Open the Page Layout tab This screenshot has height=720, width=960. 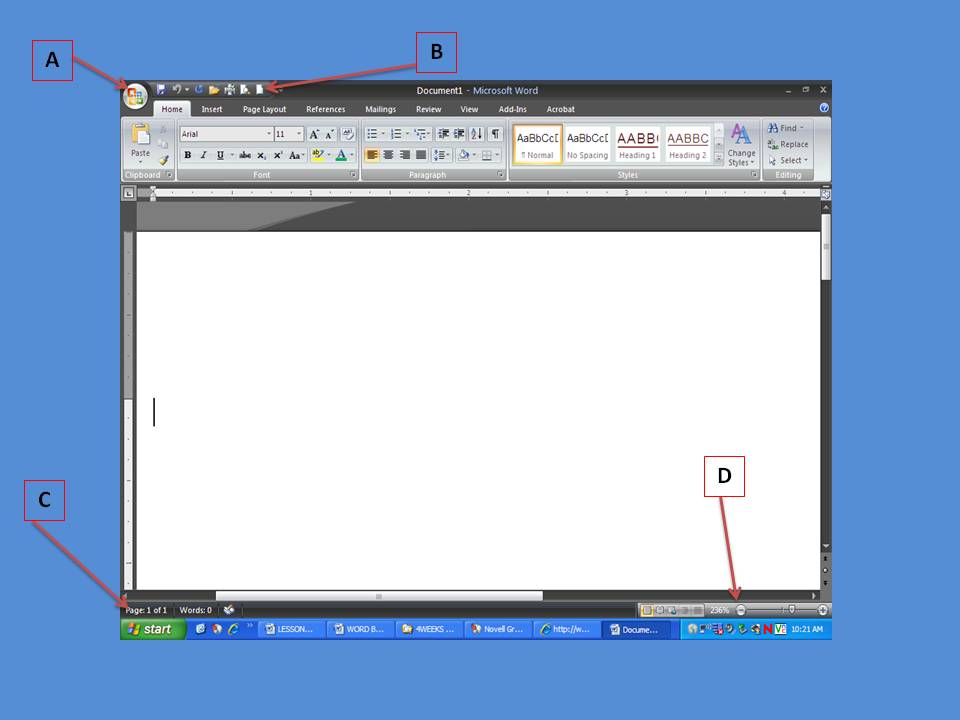point(264,109)
